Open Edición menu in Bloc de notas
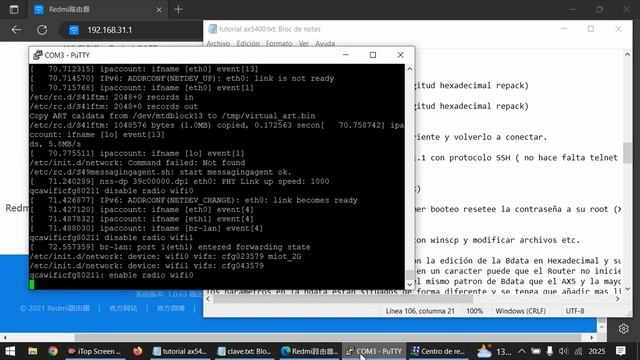 (x=248, y=43)
